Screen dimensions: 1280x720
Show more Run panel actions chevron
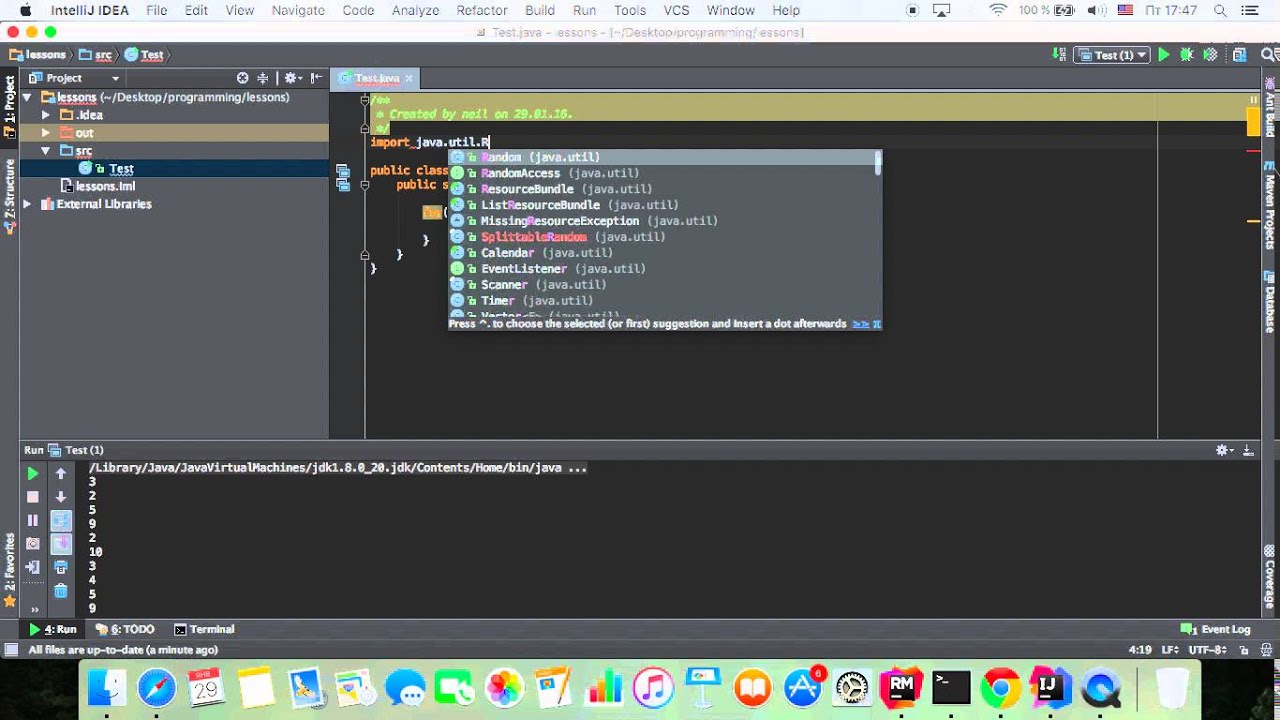click(34, 609)
